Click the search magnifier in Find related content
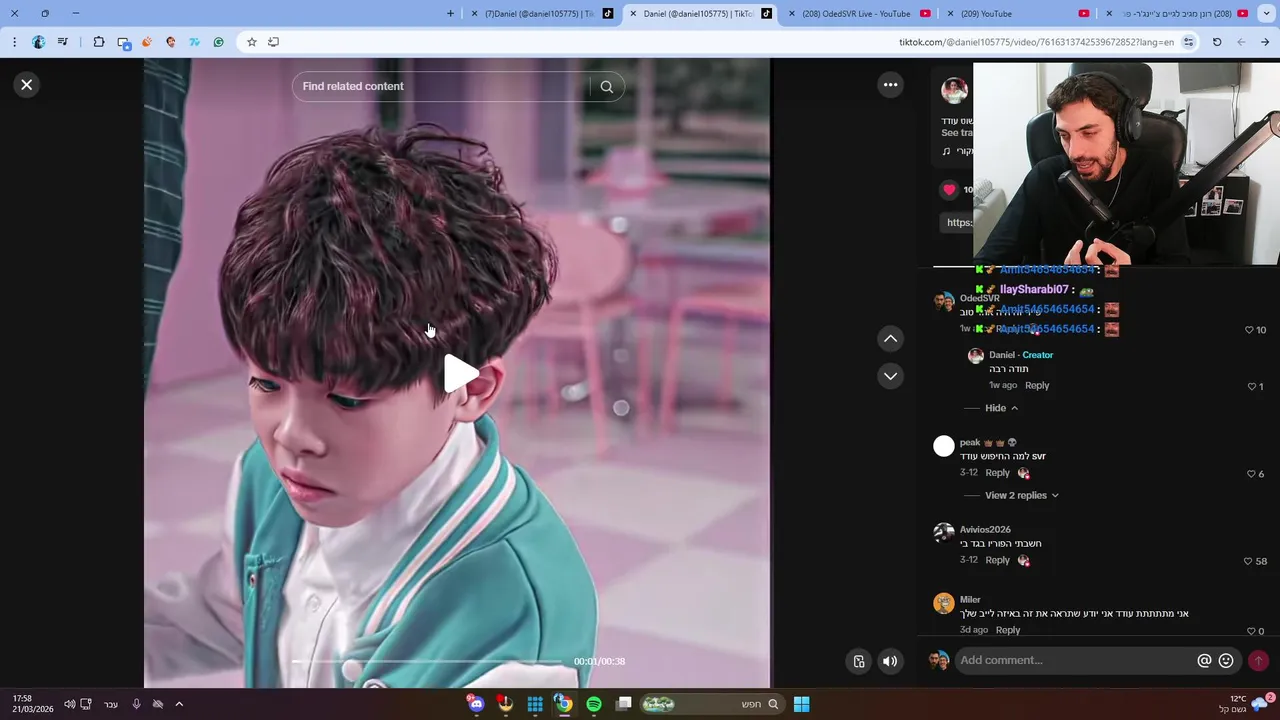 [x=606, y=87]
